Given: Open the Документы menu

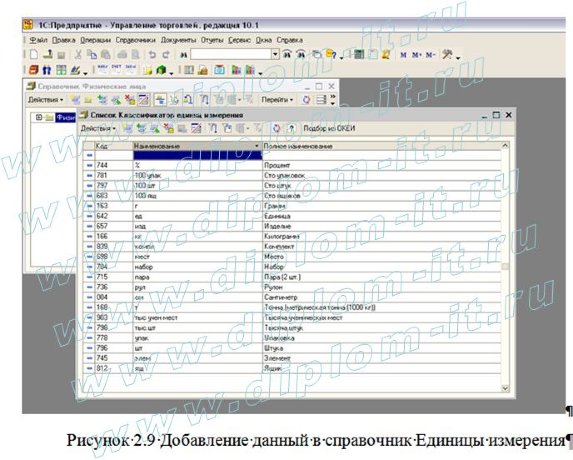Looking at the screenshot, I should (x=178, y=40).
